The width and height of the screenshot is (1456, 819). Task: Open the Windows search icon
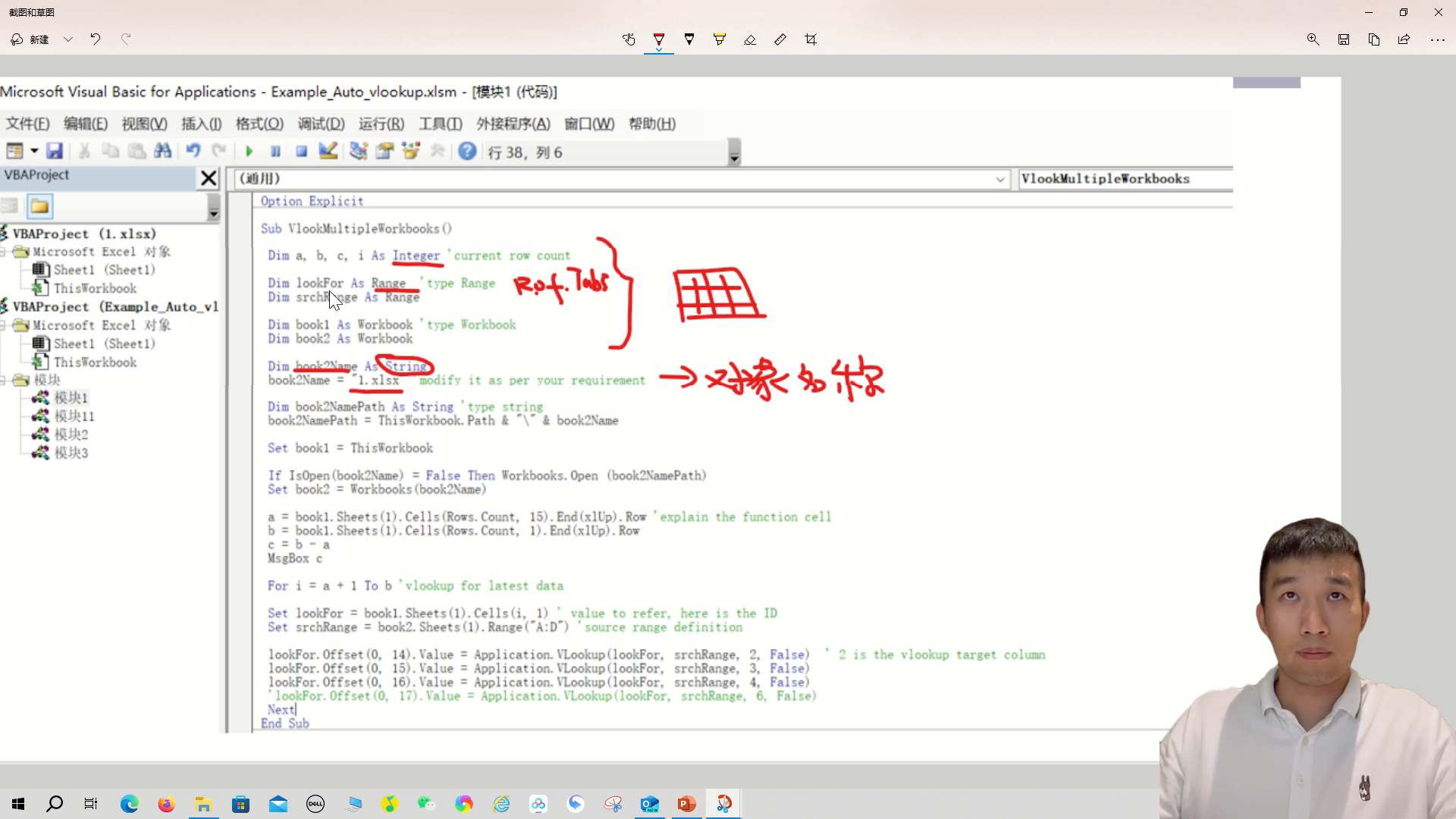click(55, 804)
